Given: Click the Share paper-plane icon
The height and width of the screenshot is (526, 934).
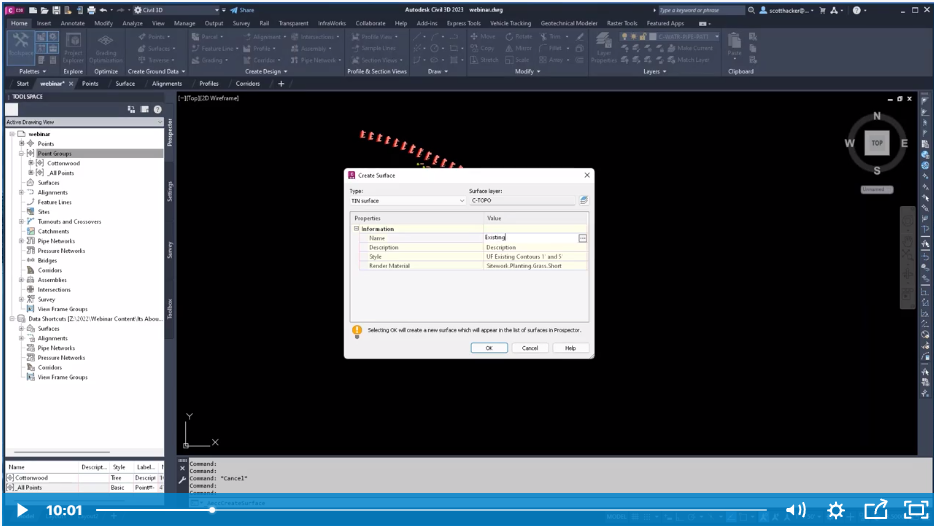Looking at the screenshot, I should click(x=234, y=10).
